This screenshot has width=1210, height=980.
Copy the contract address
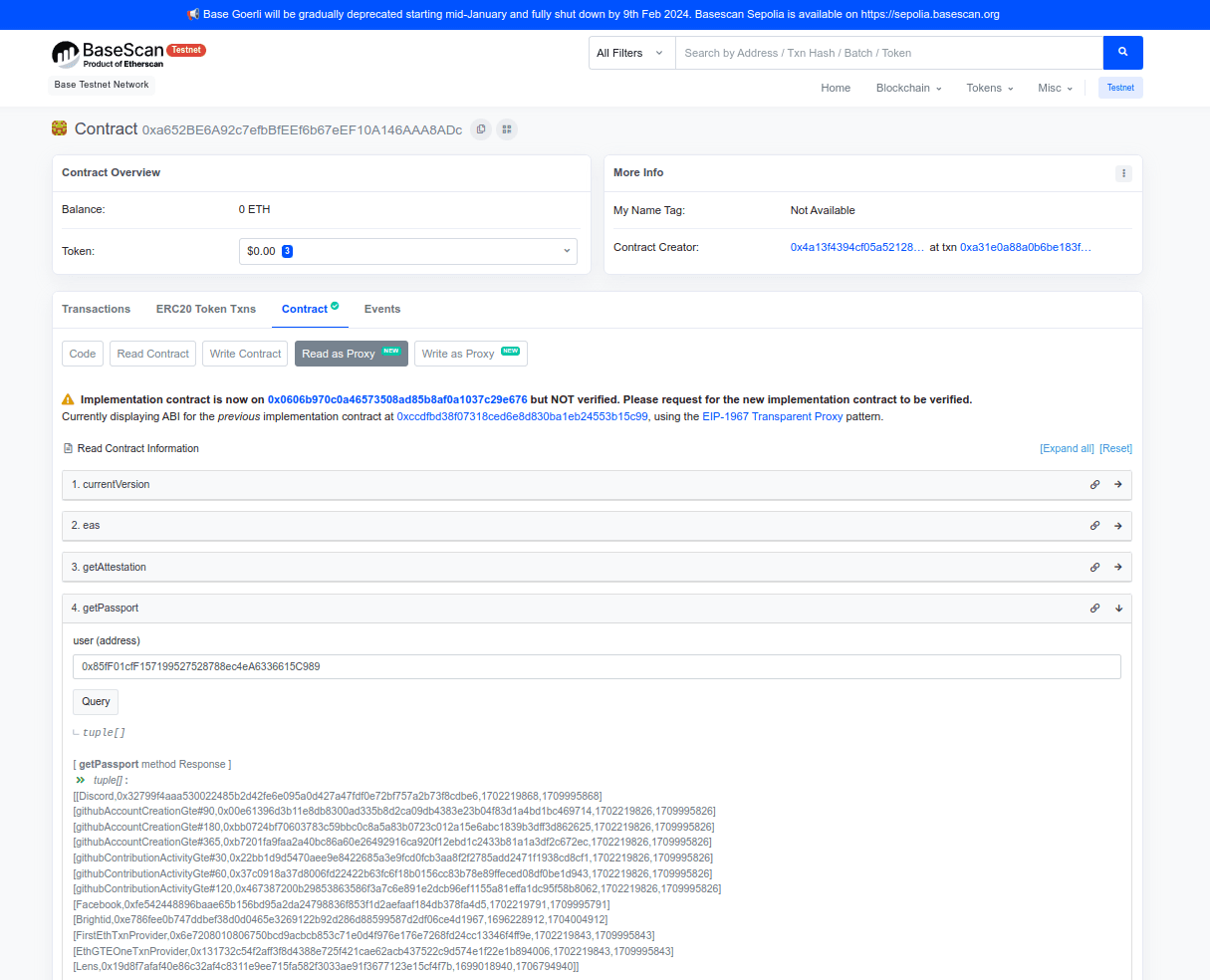pyautogui.click(x=481, y=129)
